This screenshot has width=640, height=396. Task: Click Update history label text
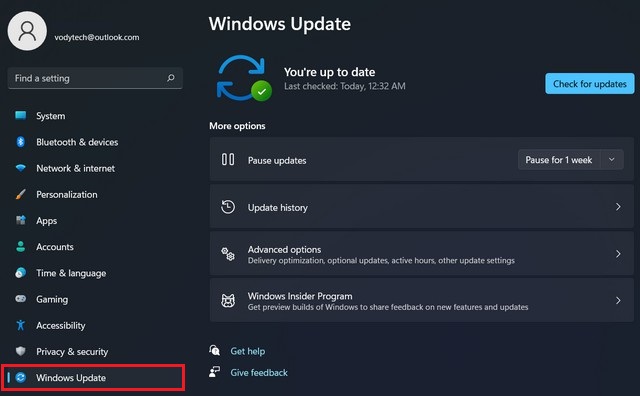[x=278, y=207]
